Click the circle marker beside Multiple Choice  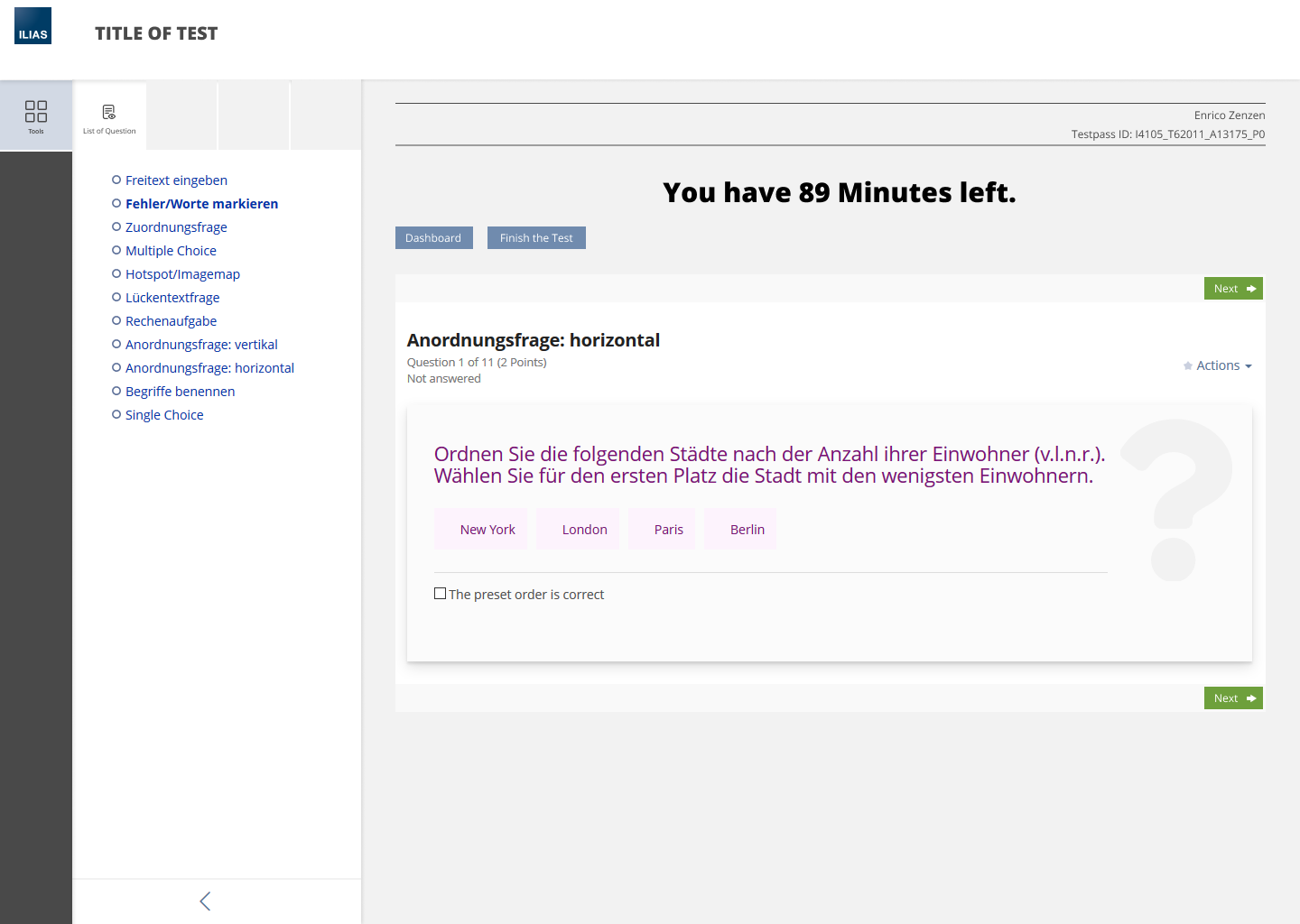(116, 251)
